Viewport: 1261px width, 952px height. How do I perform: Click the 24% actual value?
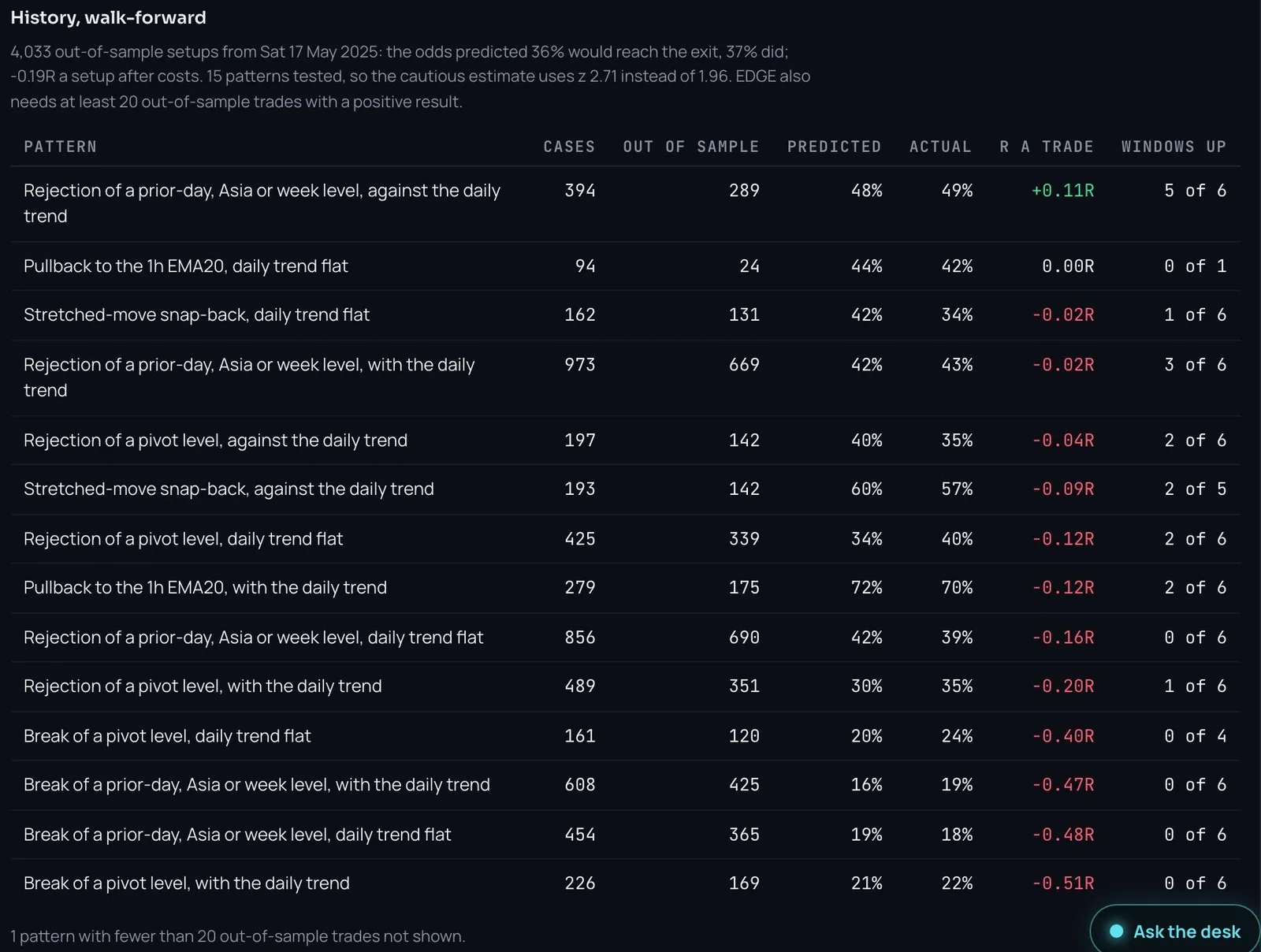tap(957, 736)
